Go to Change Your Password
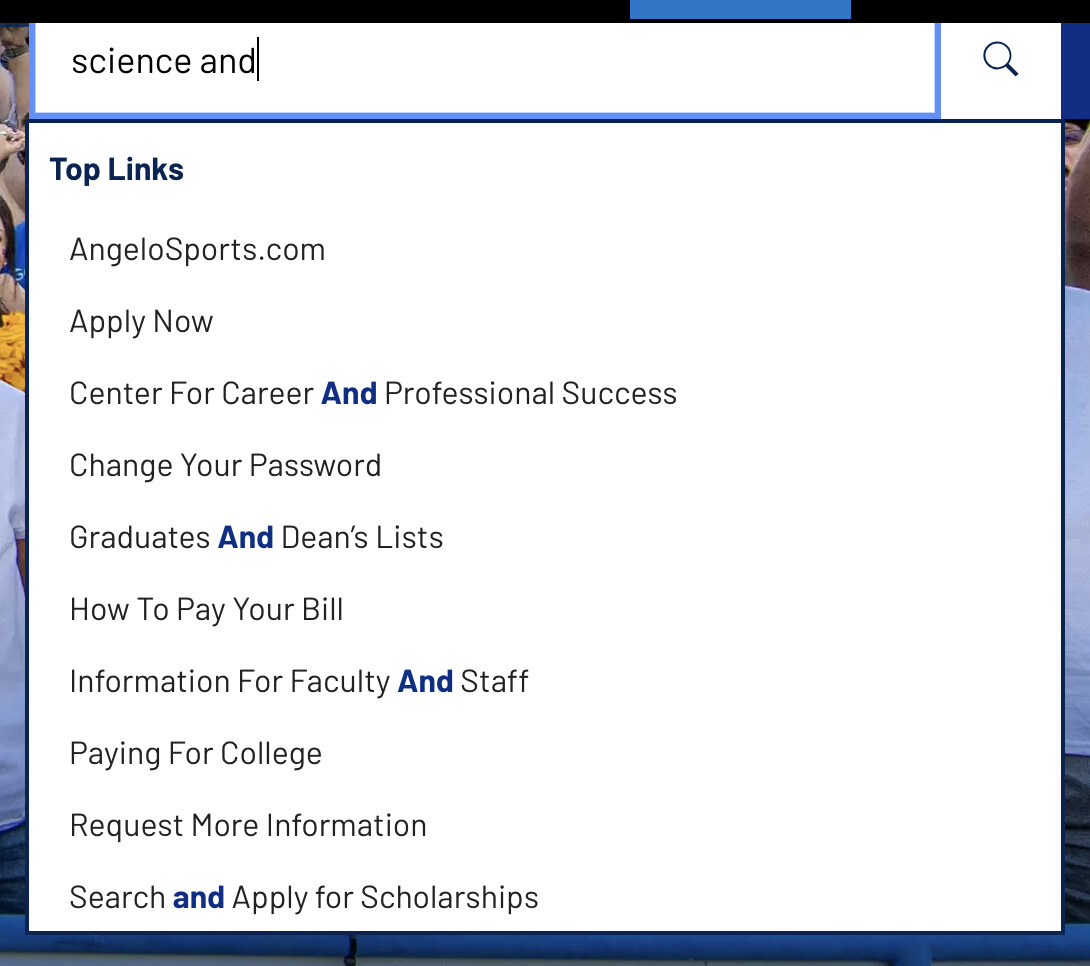 coord(225,465)
